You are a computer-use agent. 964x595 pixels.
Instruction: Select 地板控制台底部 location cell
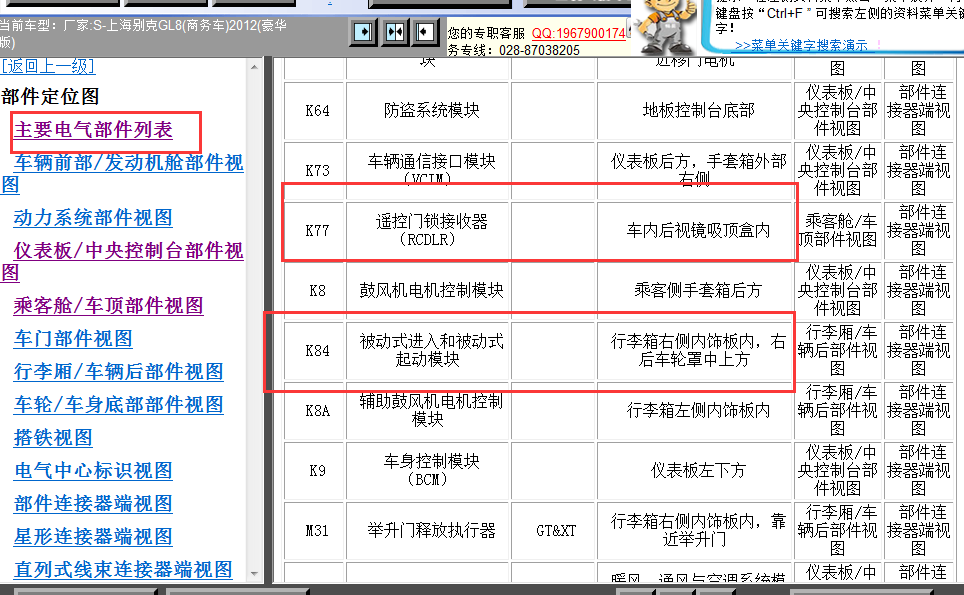[695, 111]
